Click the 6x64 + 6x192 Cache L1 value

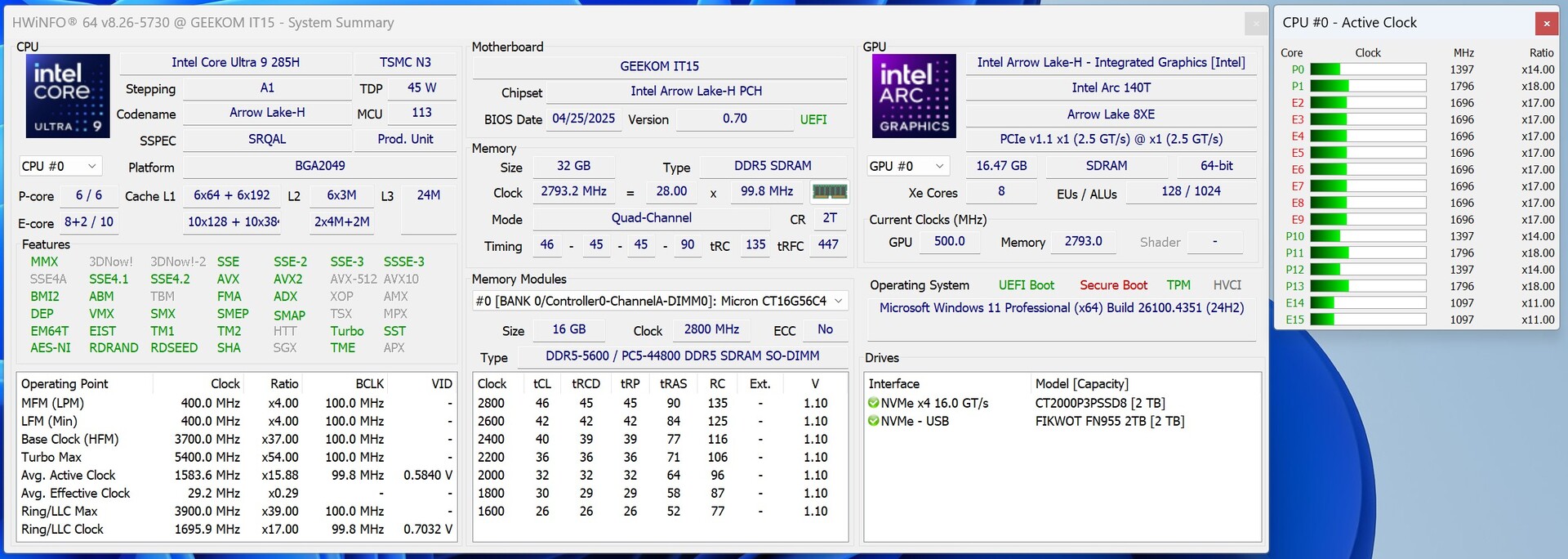[232, 195]
